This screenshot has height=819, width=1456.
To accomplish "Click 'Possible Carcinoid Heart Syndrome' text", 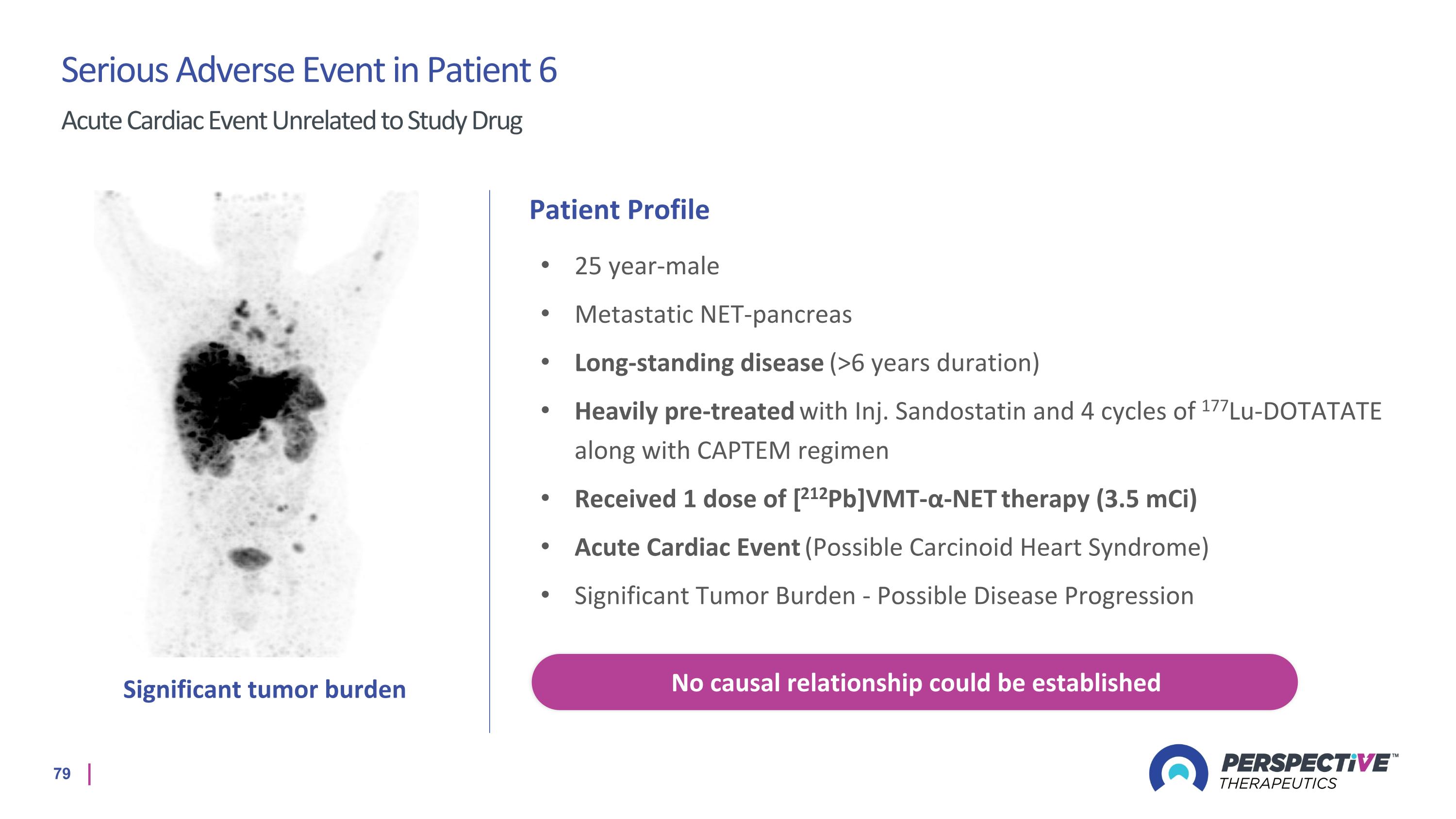I will 1007,547.
